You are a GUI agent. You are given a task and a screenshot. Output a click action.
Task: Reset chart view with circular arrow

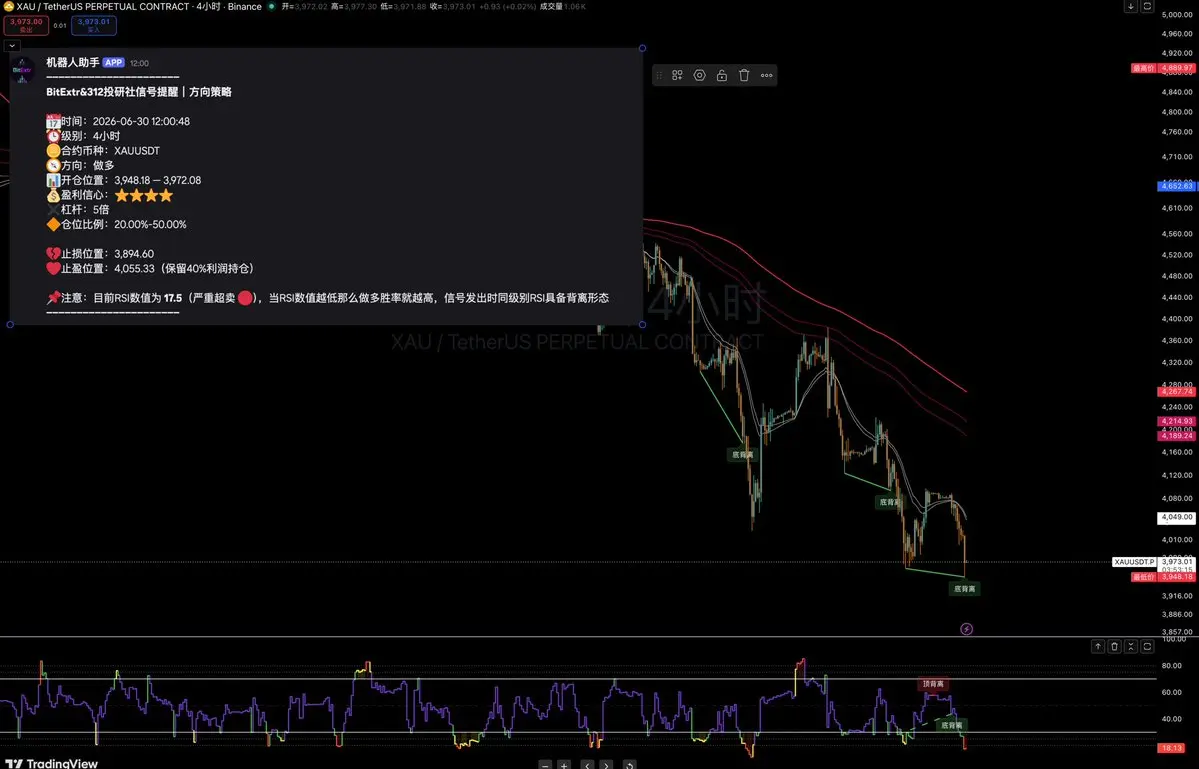pyautogui.click(x=629, y=764)
